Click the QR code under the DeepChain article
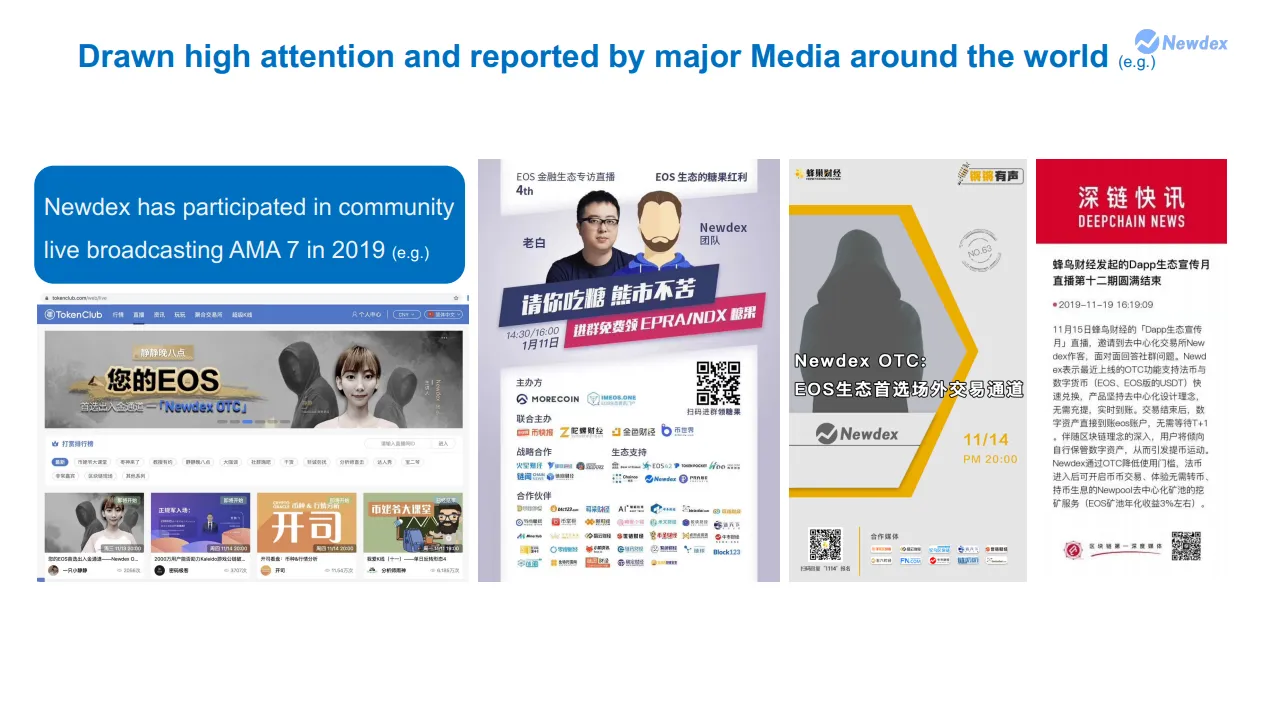The image size is (1267, 709). point(1185,546)
